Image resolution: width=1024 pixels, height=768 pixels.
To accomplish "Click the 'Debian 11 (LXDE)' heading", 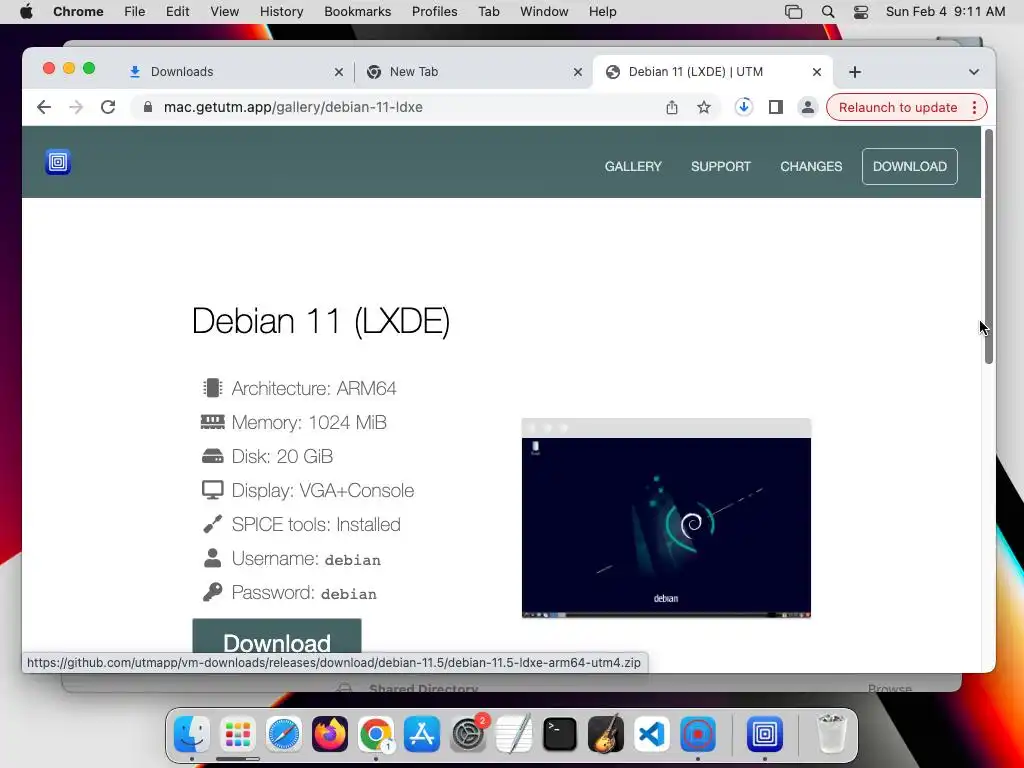I will pos(321,321).
